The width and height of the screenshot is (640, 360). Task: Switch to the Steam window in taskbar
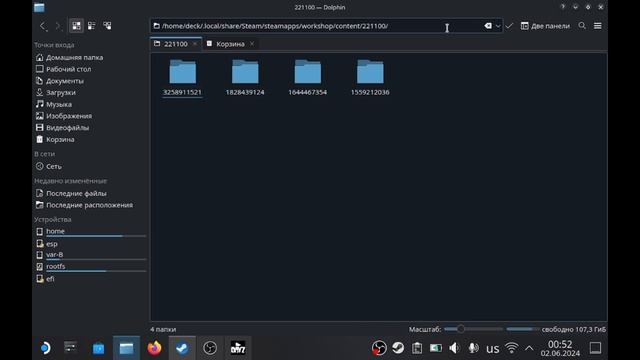tap(182, 348)
